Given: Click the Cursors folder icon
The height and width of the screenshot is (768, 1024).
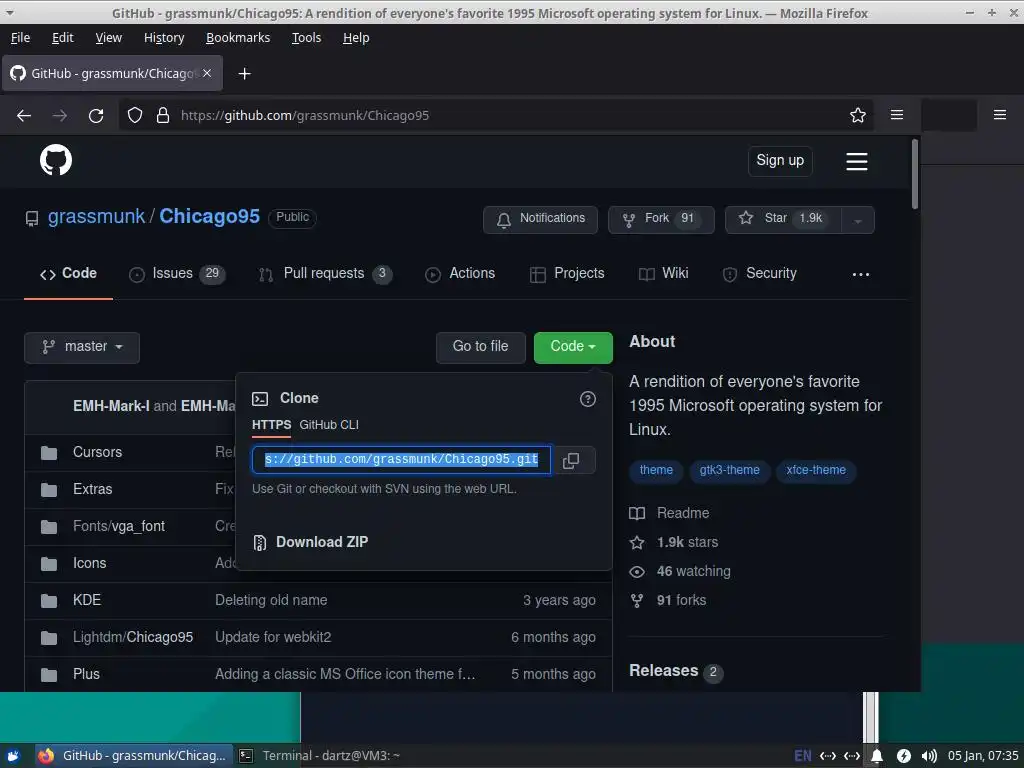Looking at the screenshot, I should [x=49, y=453].
